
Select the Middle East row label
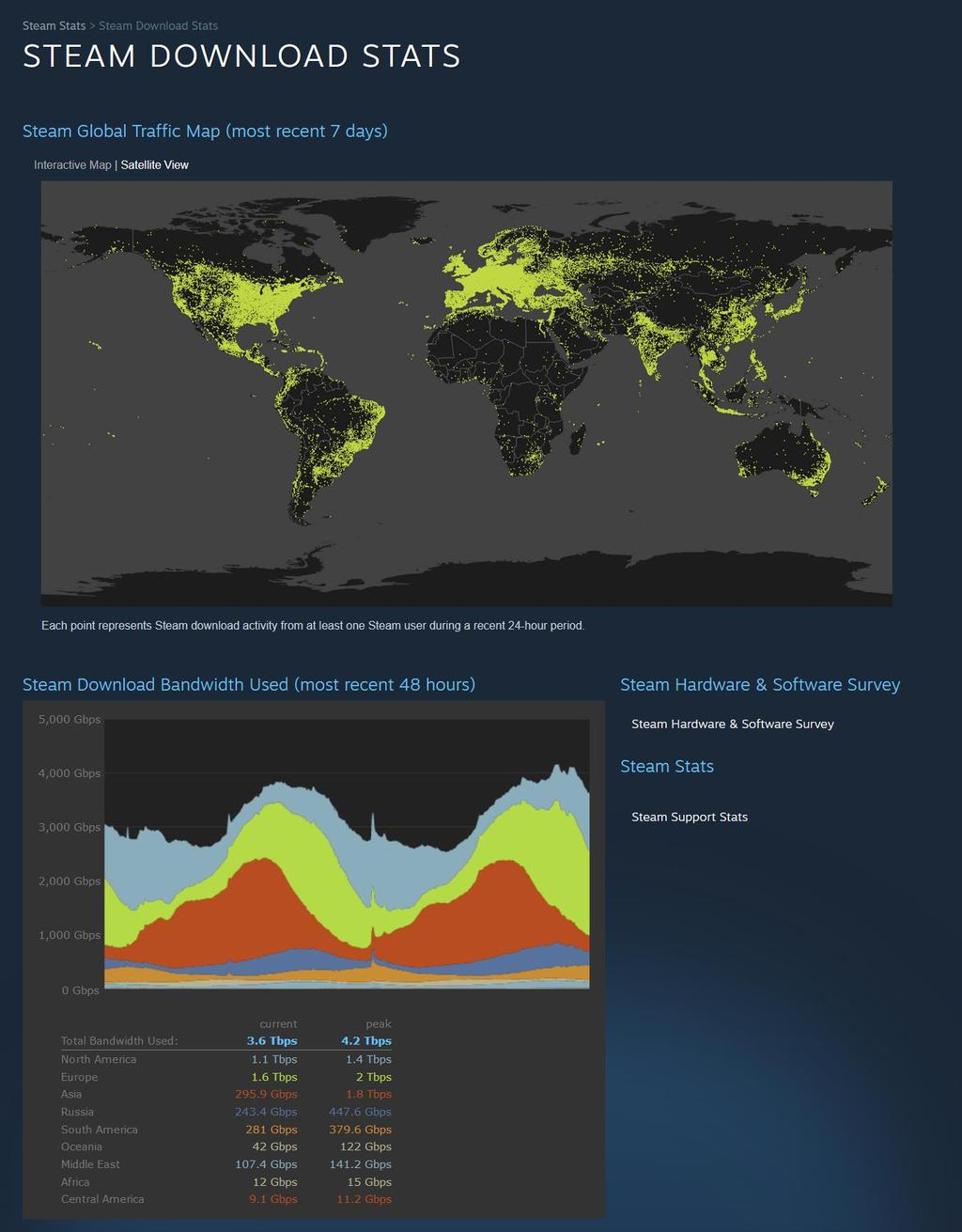(x=90, y=1164)
